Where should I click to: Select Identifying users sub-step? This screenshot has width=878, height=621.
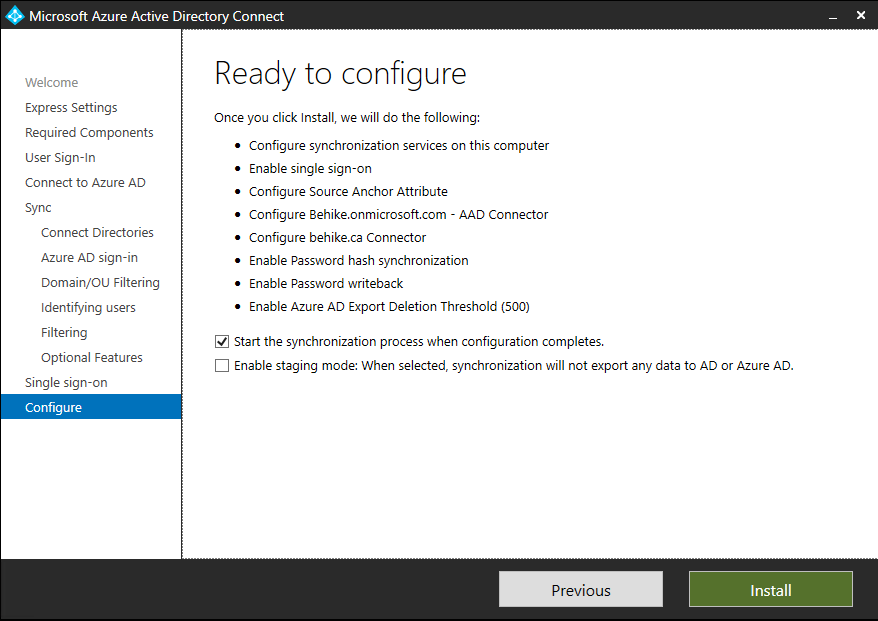[x=88, y=308]
